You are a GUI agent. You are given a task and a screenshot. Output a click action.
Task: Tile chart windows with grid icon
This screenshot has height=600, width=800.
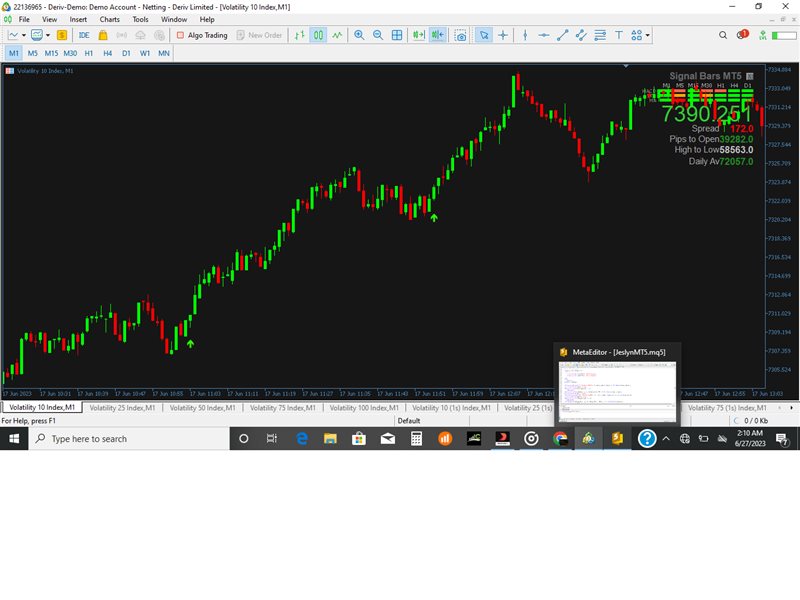pyautogui.click(x=397, y=35)
